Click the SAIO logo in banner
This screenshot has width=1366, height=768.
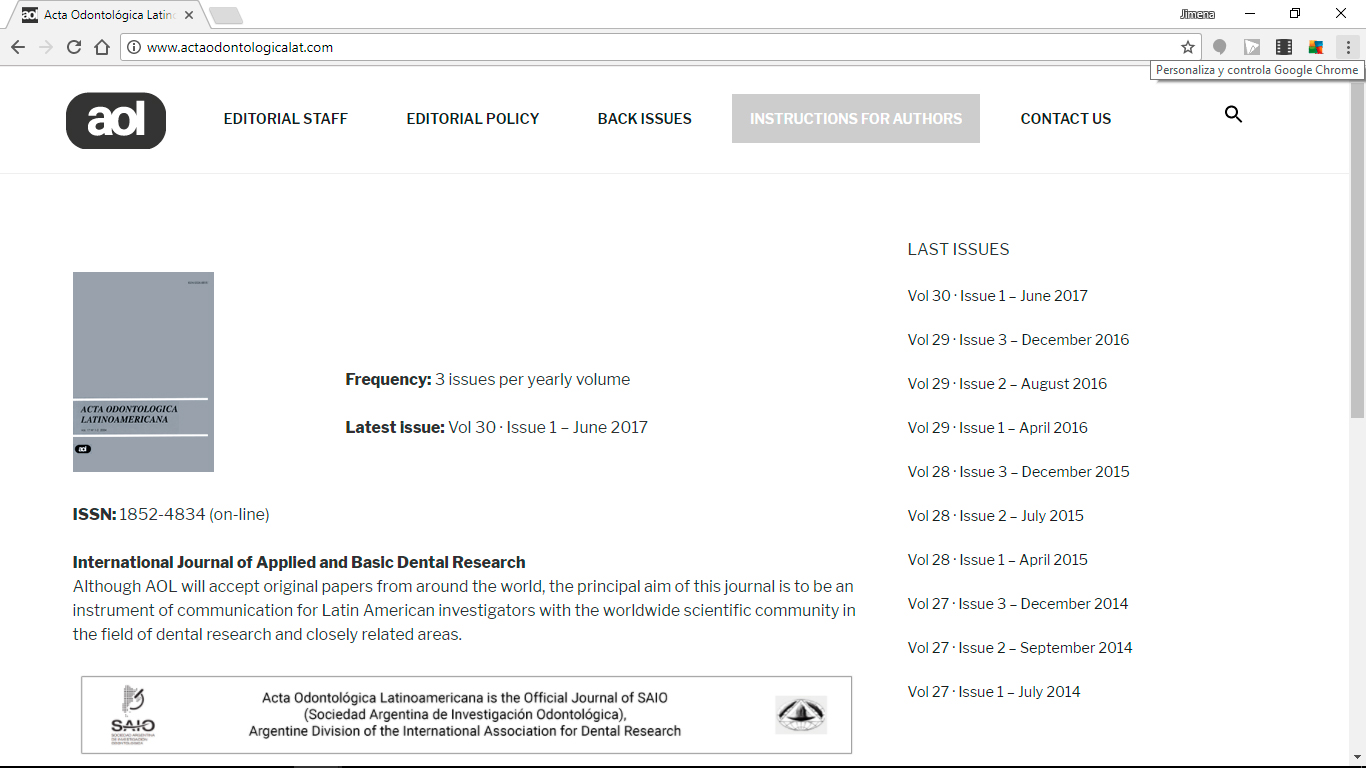click(133, 715)
